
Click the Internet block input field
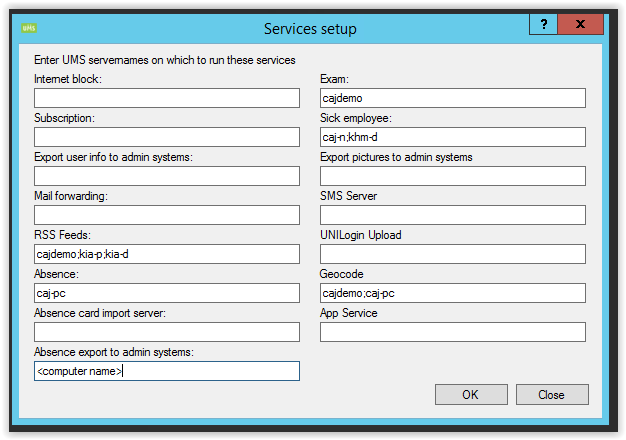point(167,98)
